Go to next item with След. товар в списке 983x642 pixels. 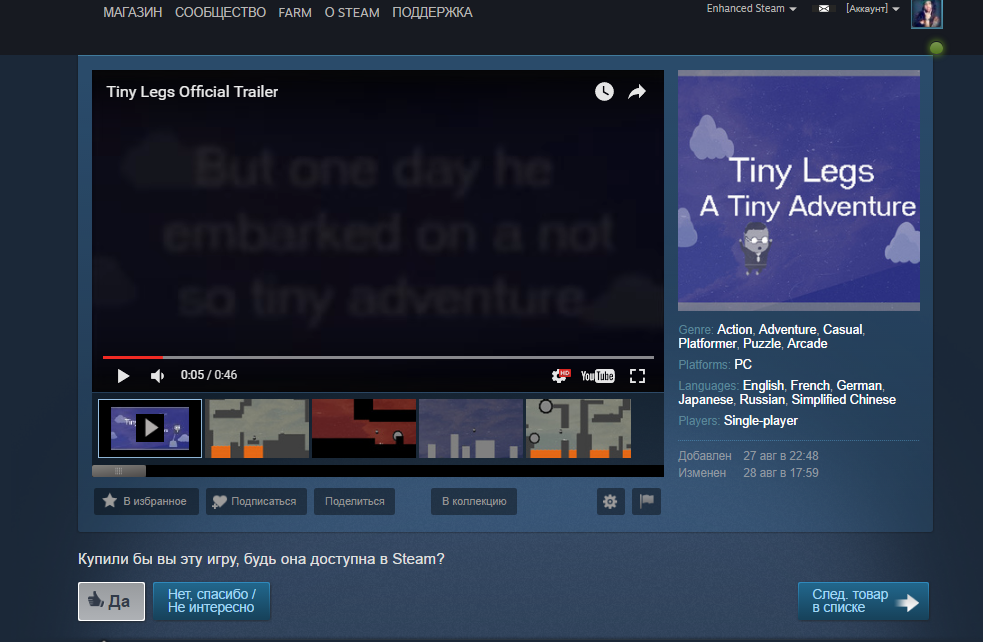click(x=863, y=601)
